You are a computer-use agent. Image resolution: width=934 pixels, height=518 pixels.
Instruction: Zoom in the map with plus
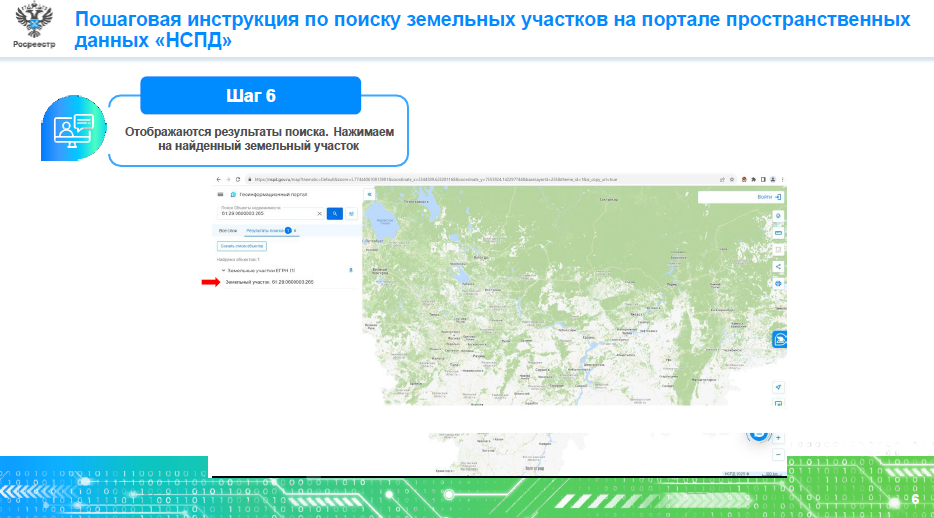pos(778,438)
